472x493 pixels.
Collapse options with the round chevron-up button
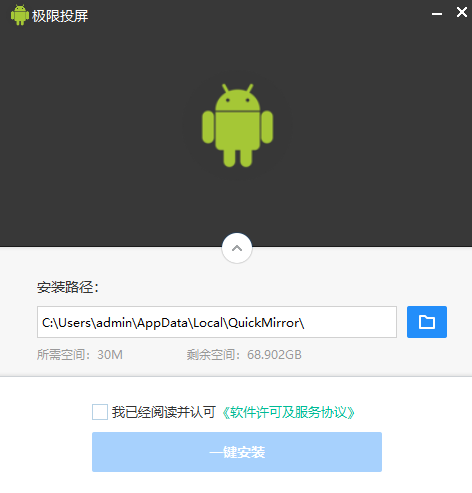tap(237, 248)
